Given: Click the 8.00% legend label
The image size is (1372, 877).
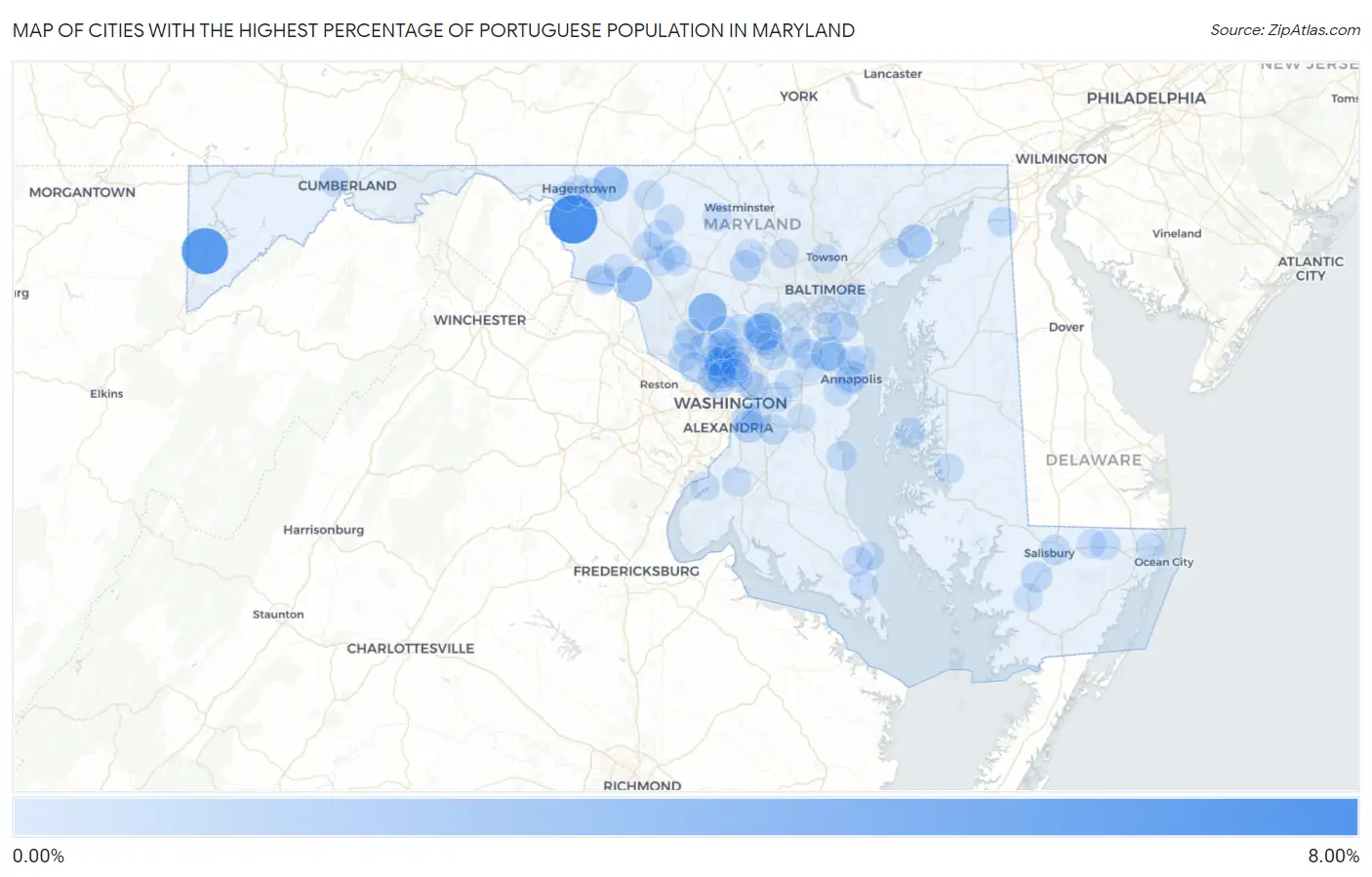Looking at the screenshot, I should (1333, 857).
